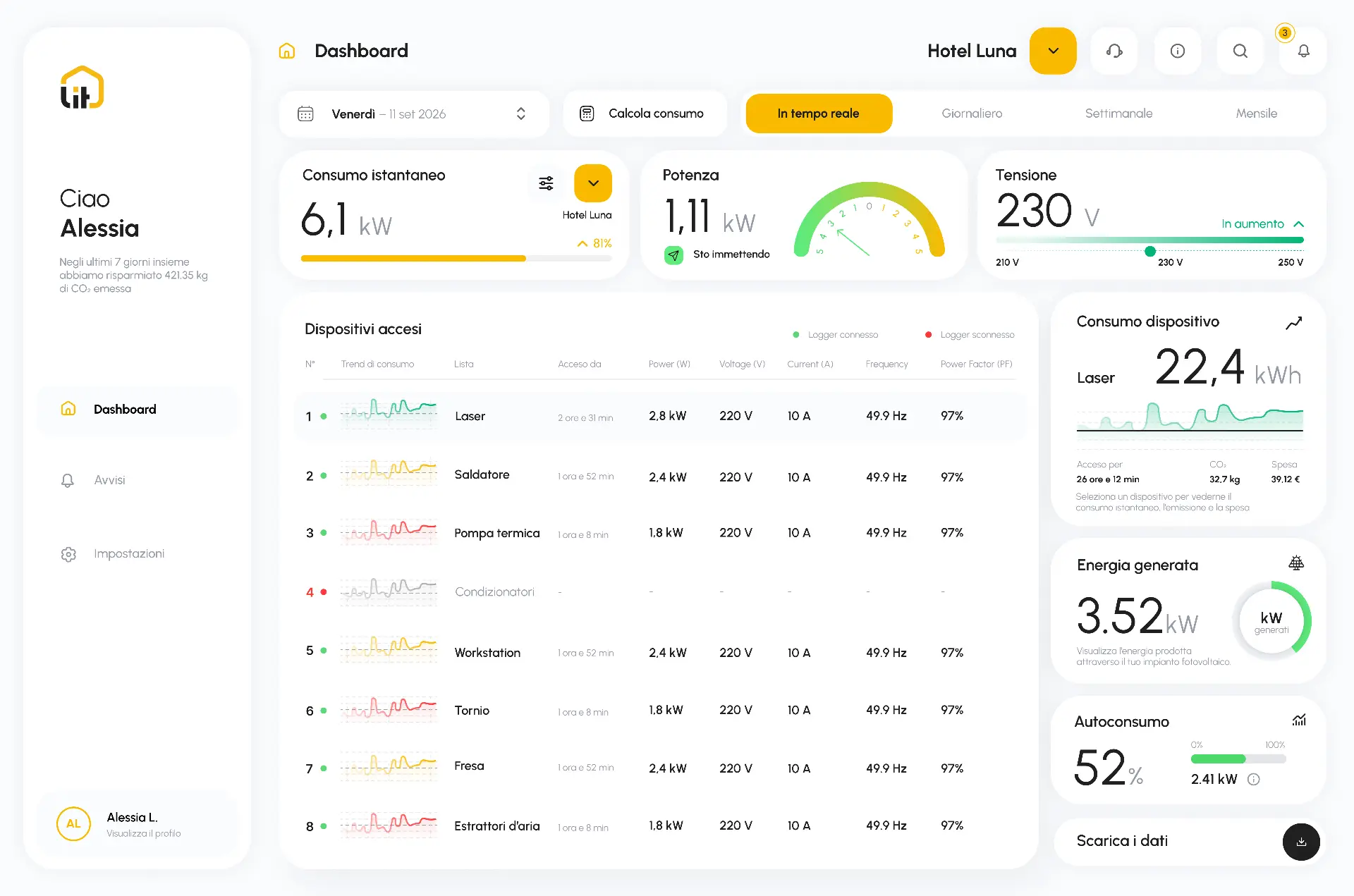
Task: Switch to the Mensile tab
Action: click(1256, 113)
